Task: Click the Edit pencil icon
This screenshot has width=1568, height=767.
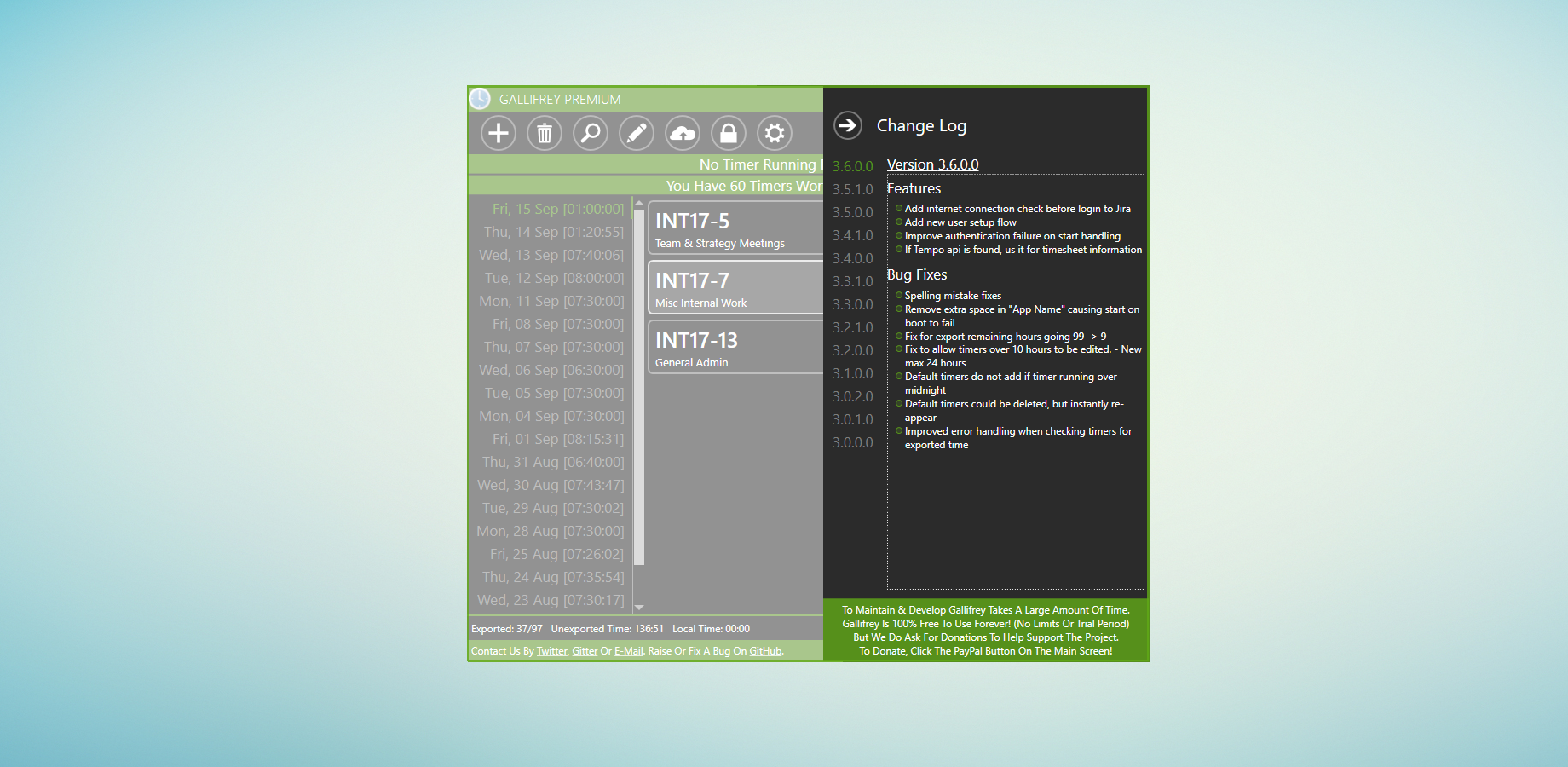Action: (637, 133)
